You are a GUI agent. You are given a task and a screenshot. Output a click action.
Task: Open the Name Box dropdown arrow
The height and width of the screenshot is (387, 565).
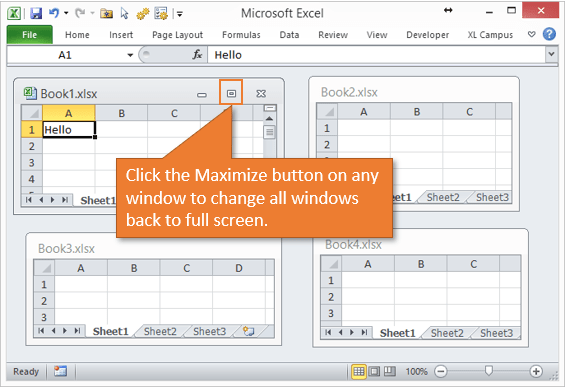[130, 55]
